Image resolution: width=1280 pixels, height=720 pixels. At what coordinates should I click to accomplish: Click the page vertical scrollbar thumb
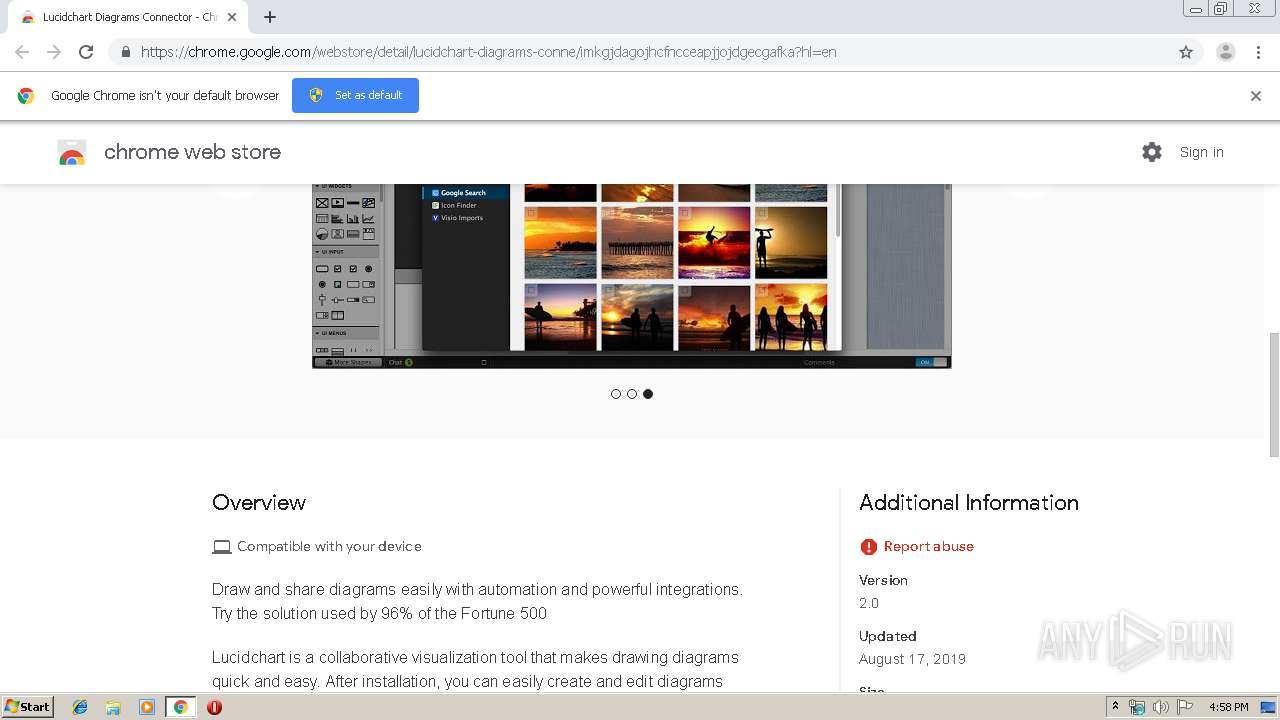click(1273, 394)
